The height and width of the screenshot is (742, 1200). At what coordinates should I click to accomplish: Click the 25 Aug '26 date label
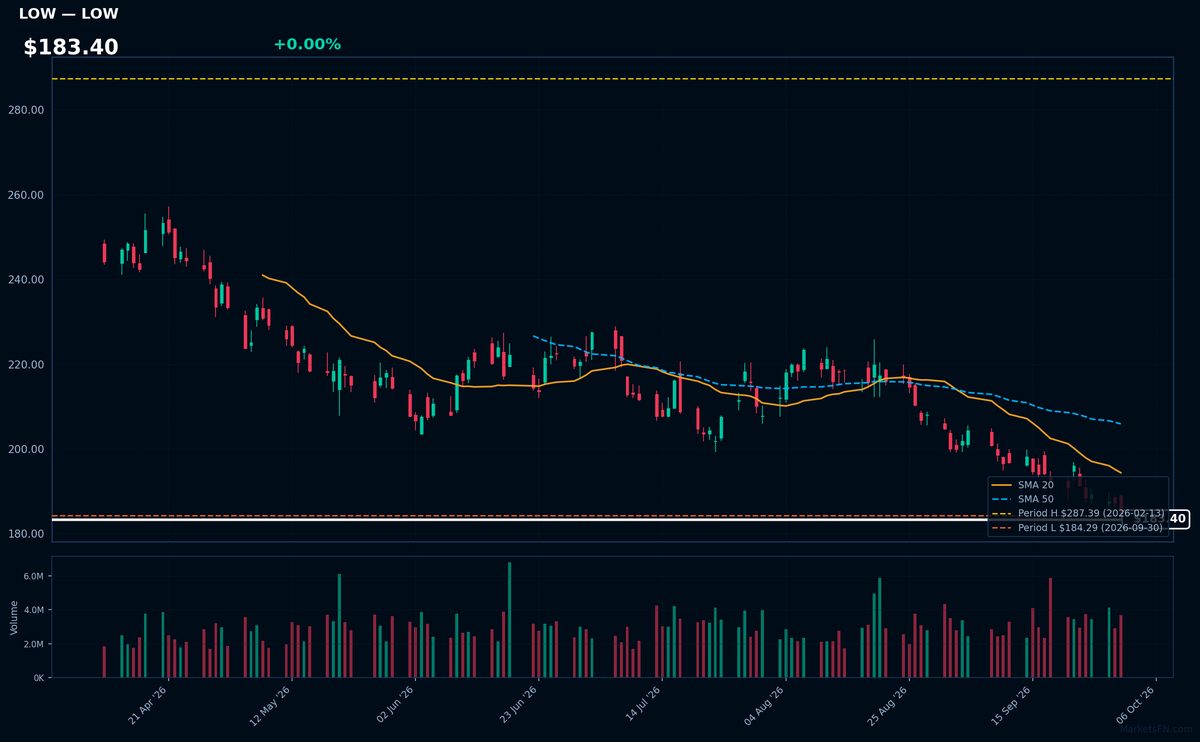pos(890,704)
